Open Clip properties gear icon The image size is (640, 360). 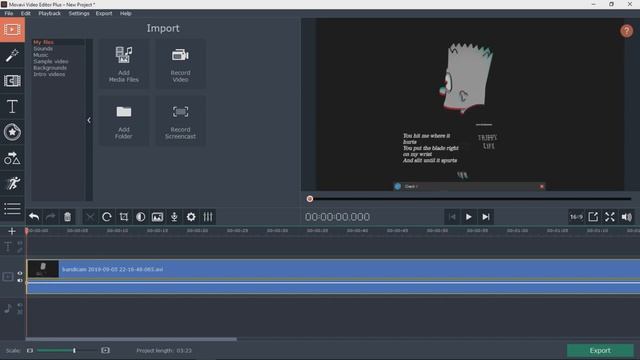191,217
